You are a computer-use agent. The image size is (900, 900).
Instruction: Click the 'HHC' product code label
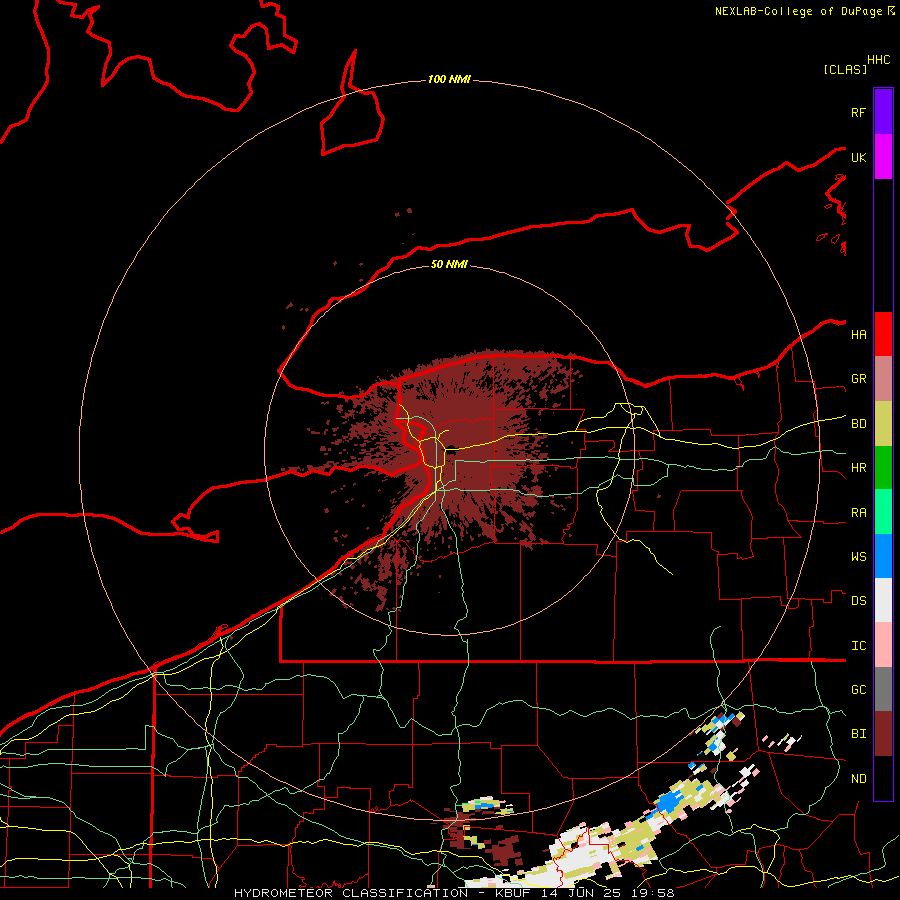coord(879,60)
